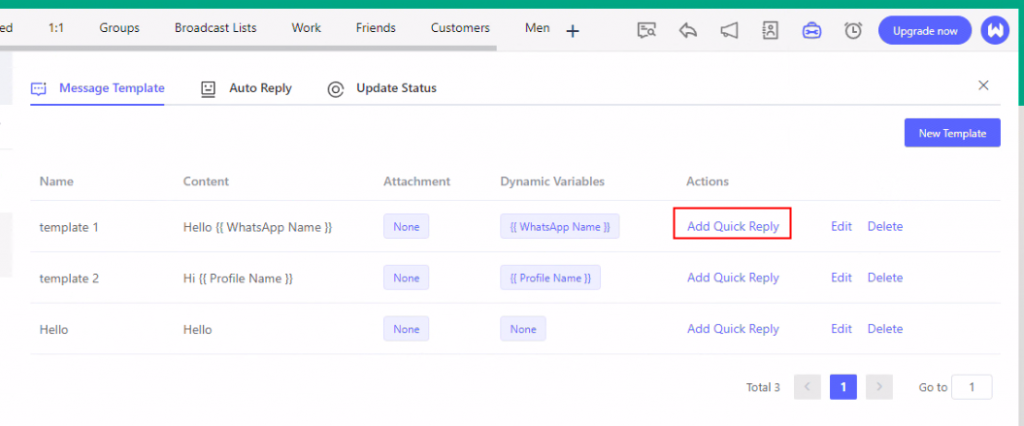Click the blue toolbox icon
1024x426 pixels.
pos(812,30)
